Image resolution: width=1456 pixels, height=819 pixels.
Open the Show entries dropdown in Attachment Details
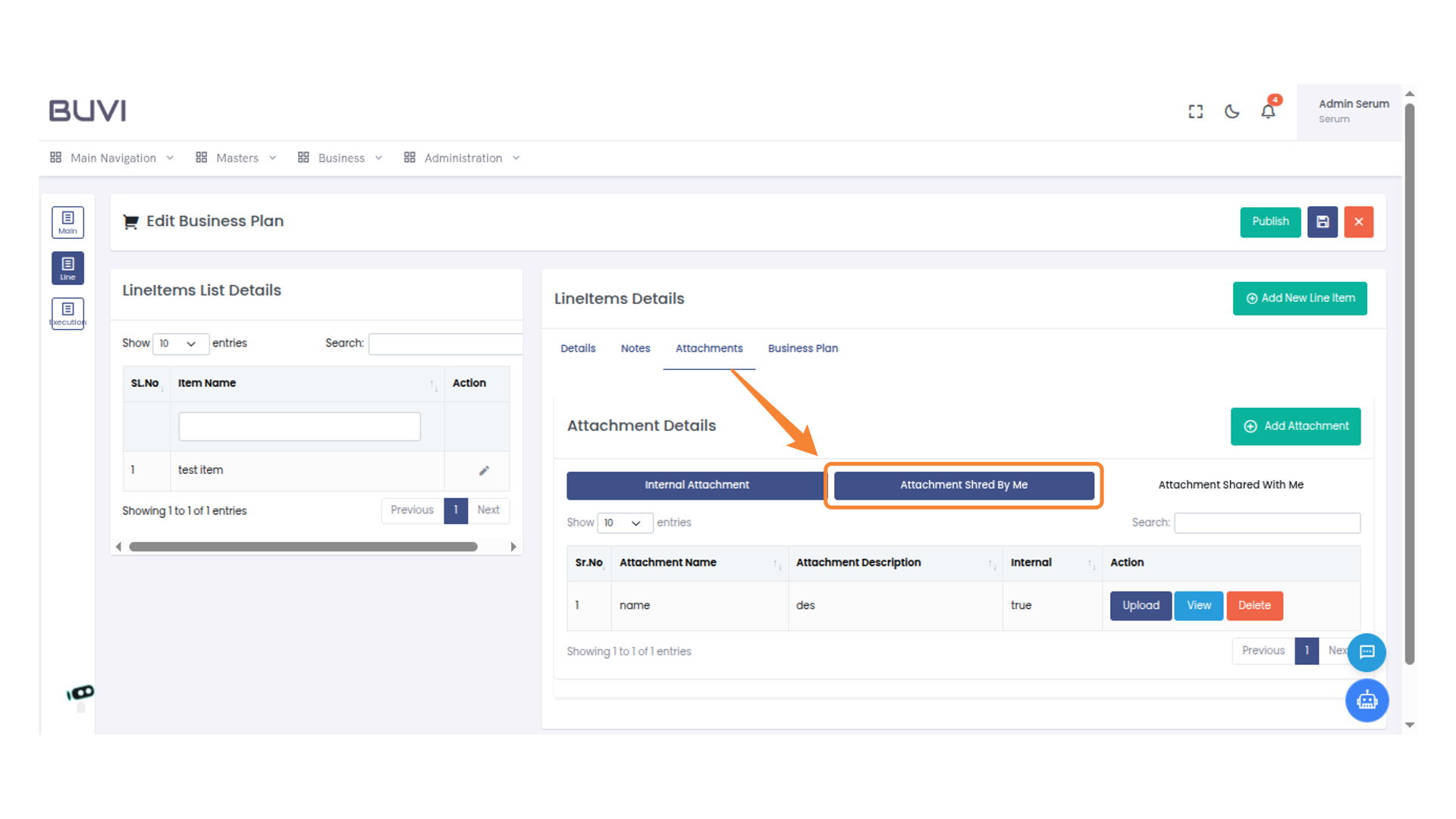click(625, 522)
